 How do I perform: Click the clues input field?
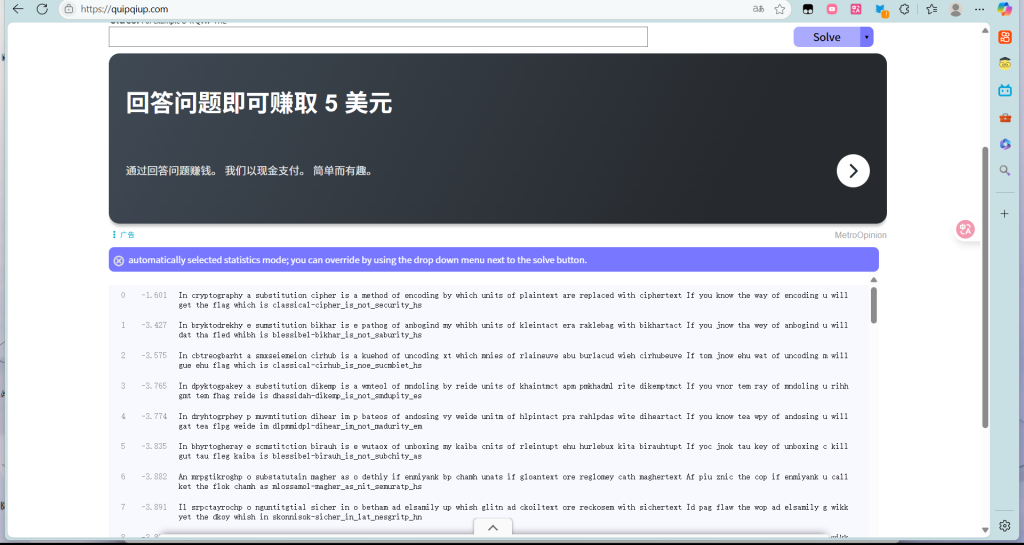(x=378, y=37)
